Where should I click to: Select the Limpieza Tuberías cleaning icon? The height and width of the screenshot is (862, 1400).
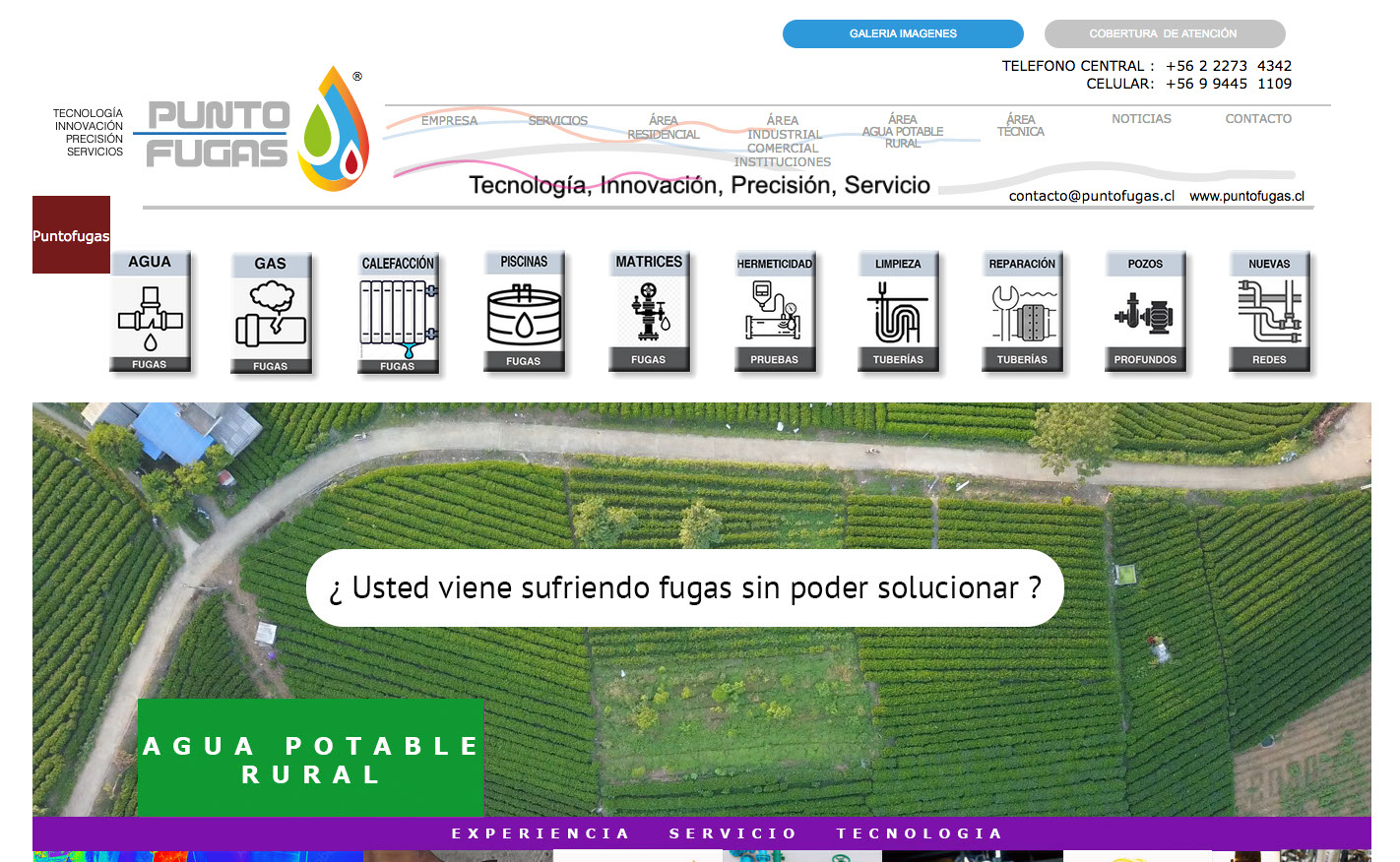pyautogui.click(x=898, y=312)
